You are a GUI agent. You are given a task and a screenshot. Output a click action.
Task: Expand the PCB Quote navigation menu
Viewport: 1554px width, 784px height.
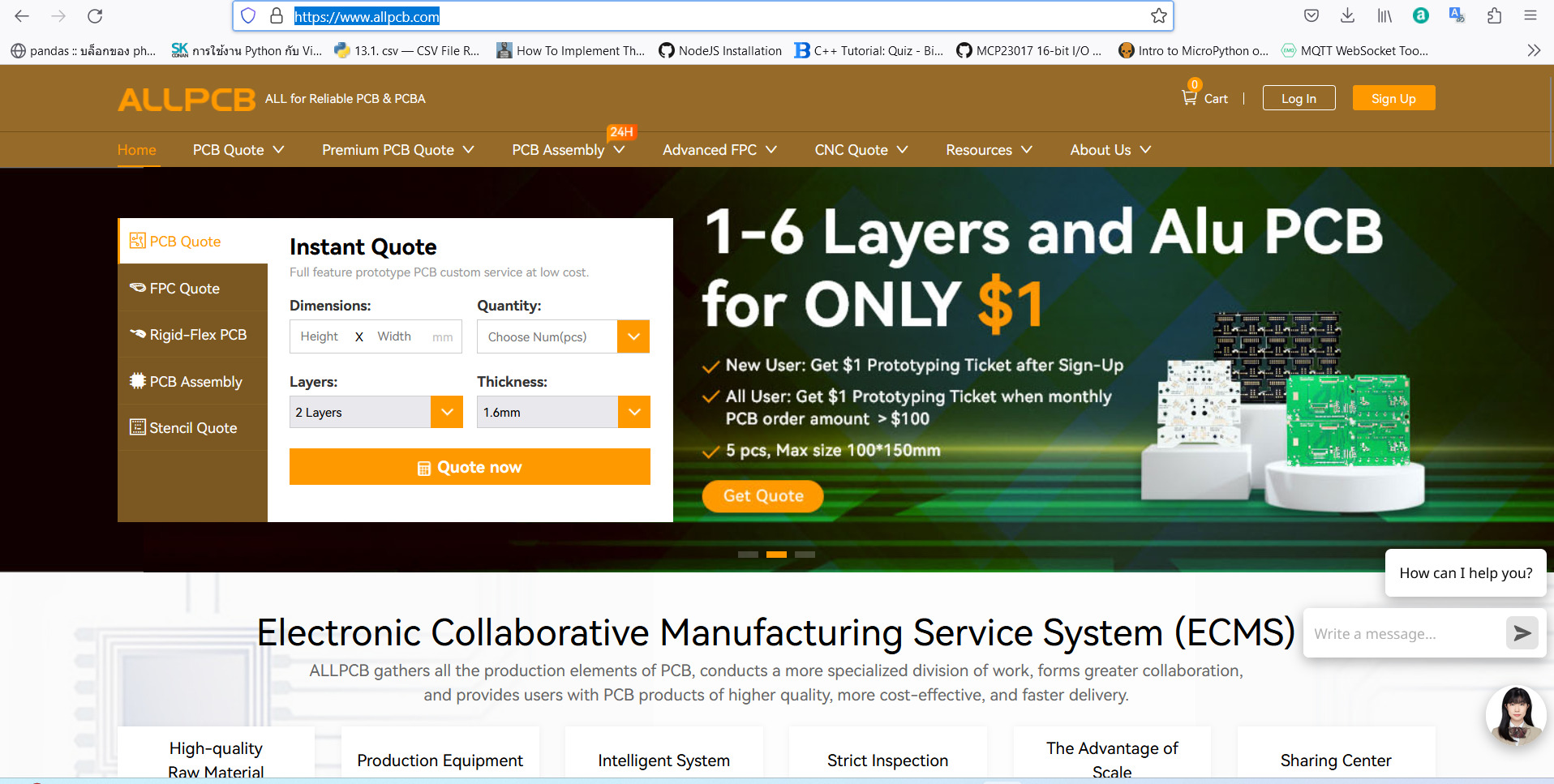[x=238, y=150]
